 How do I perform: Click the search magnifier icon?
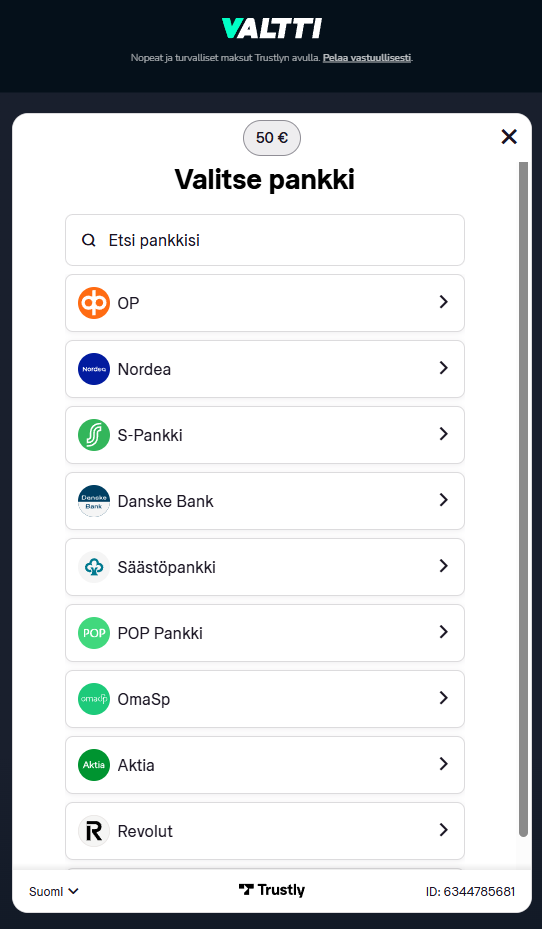pos(89,241)
